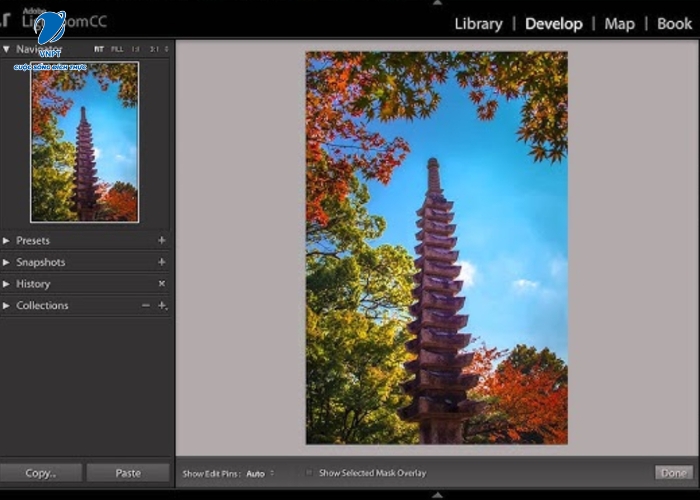
Task: Enable Show Selected Mask Overlay checkbox
Action: [309, 473]
